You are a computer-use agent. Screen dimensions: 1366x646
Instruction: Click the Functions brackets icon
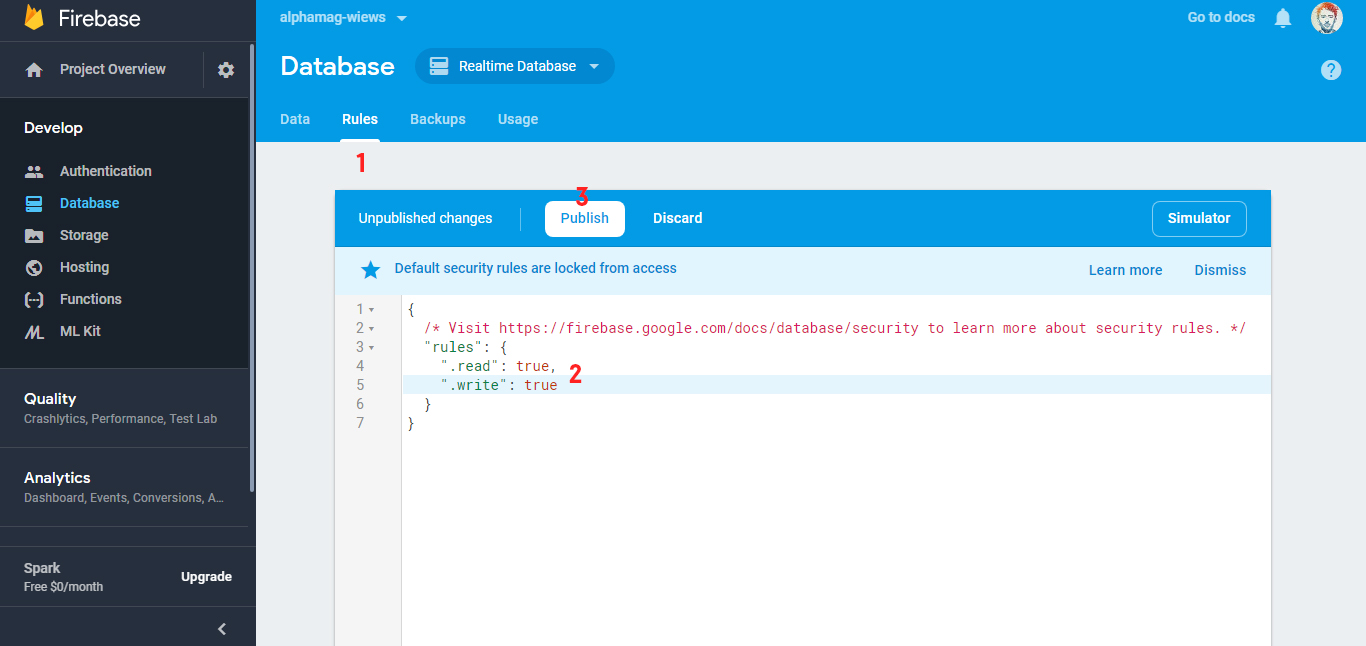coord(34,299)
